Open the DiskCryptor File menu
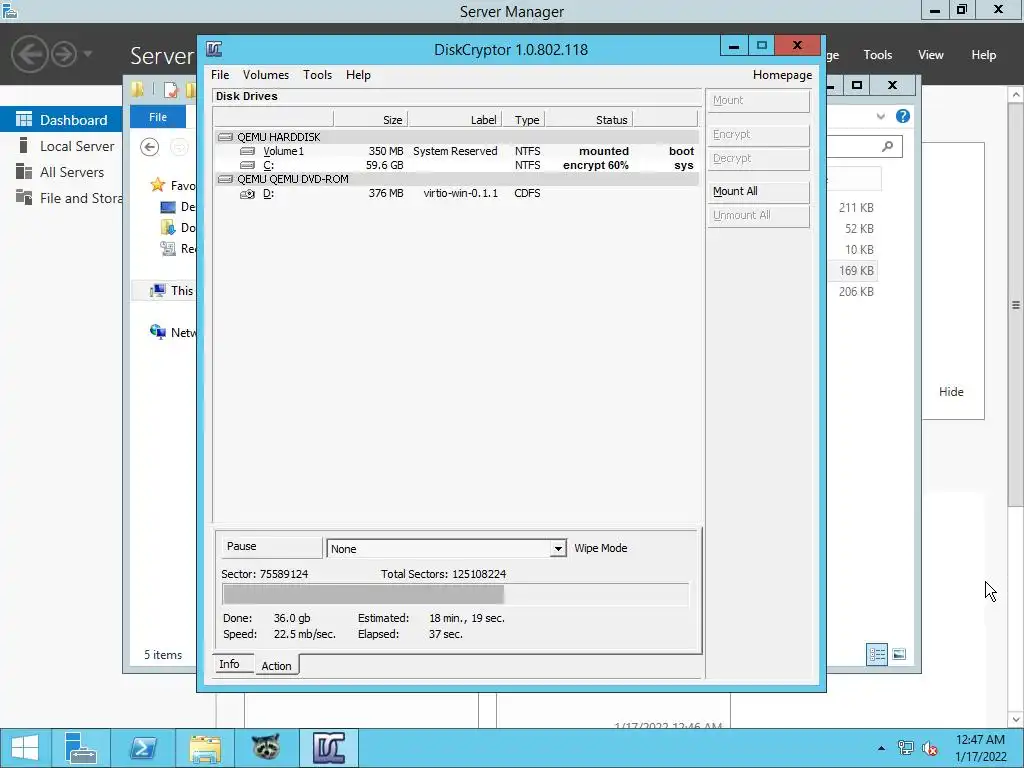Screen dimensions: 1024x768 coord(220,75)
